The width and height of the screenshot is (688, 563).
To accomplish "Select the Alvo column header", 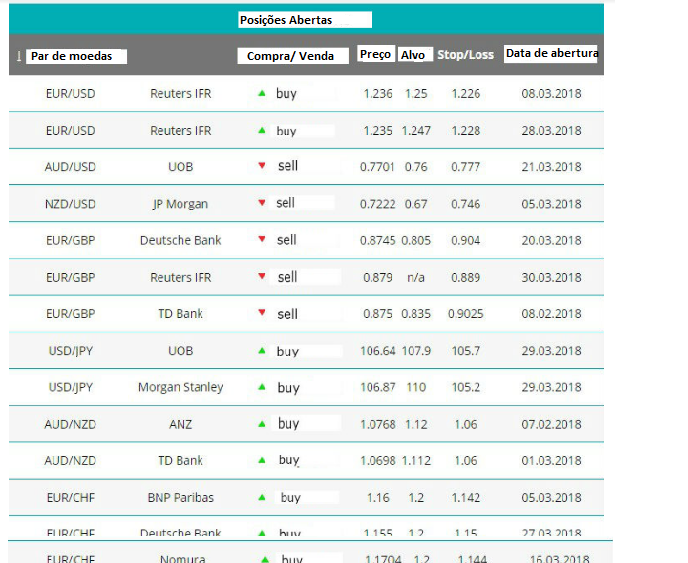I will pos(413,55).
